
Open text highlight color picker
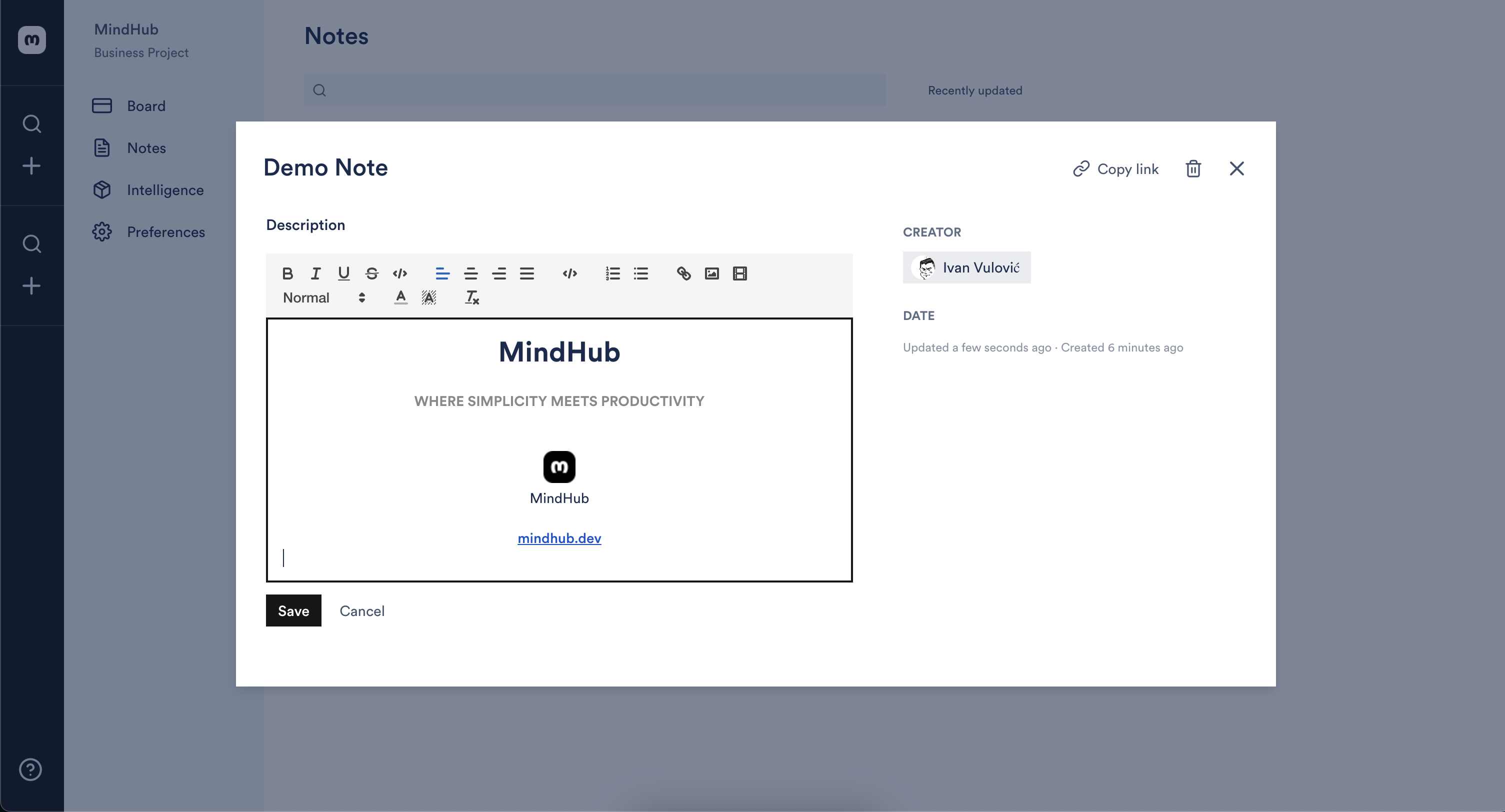pyautogui.click(x=428, y=298)
